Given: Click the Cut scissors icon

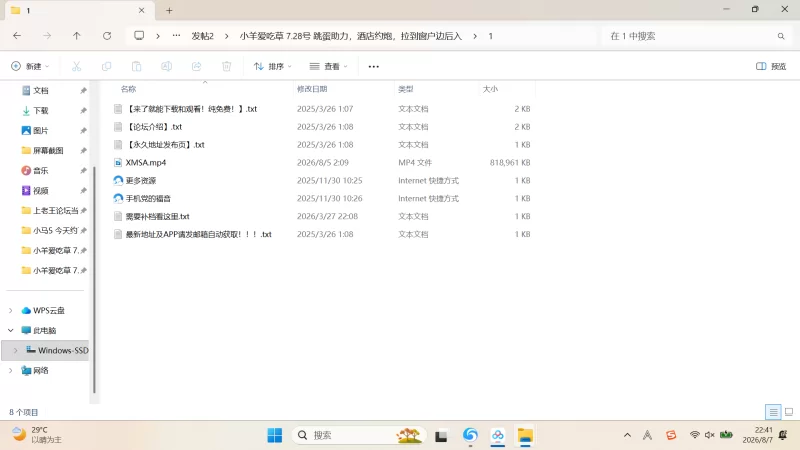Looking at the screenshot, I should tap(77, 66).
